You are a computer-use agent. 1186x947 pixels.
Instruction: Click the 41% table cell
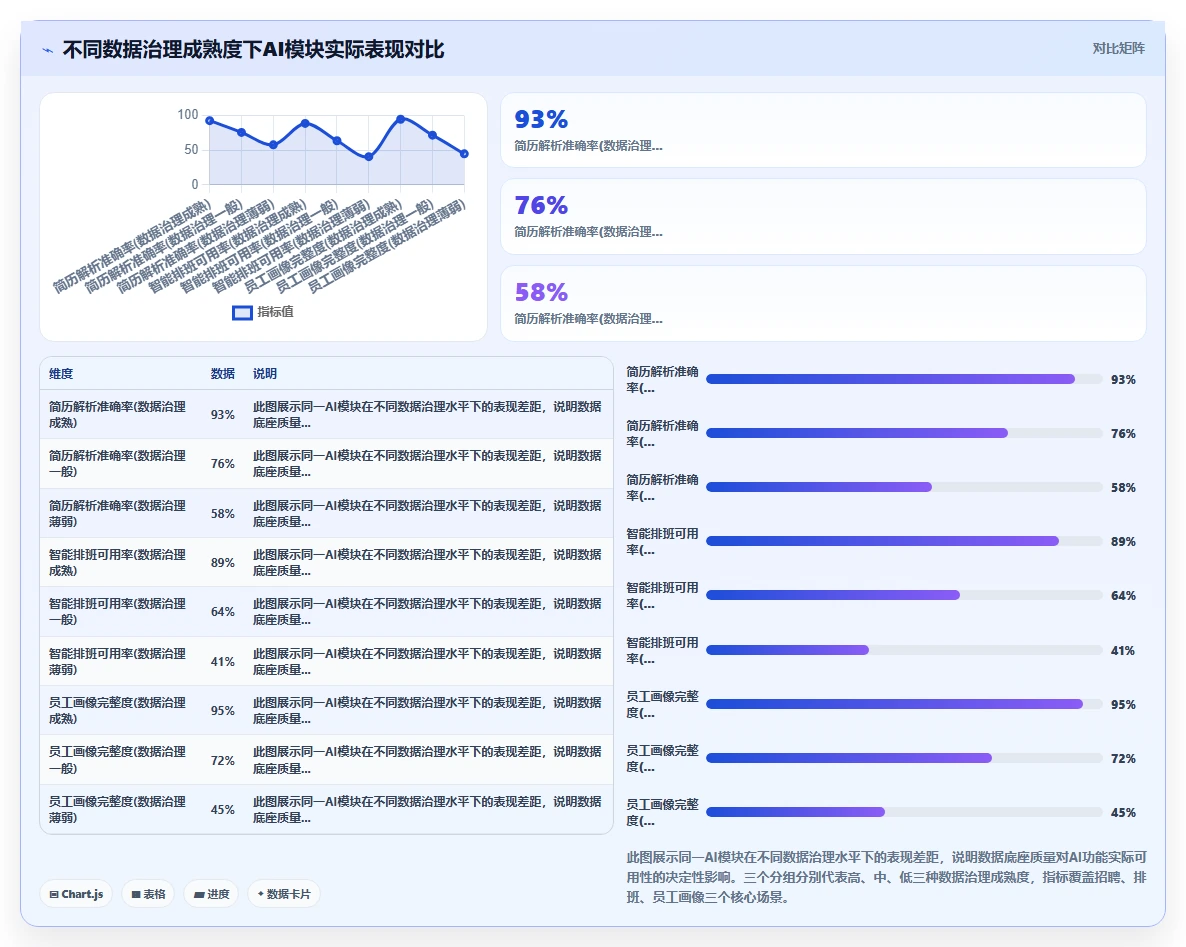pos(222,662)
